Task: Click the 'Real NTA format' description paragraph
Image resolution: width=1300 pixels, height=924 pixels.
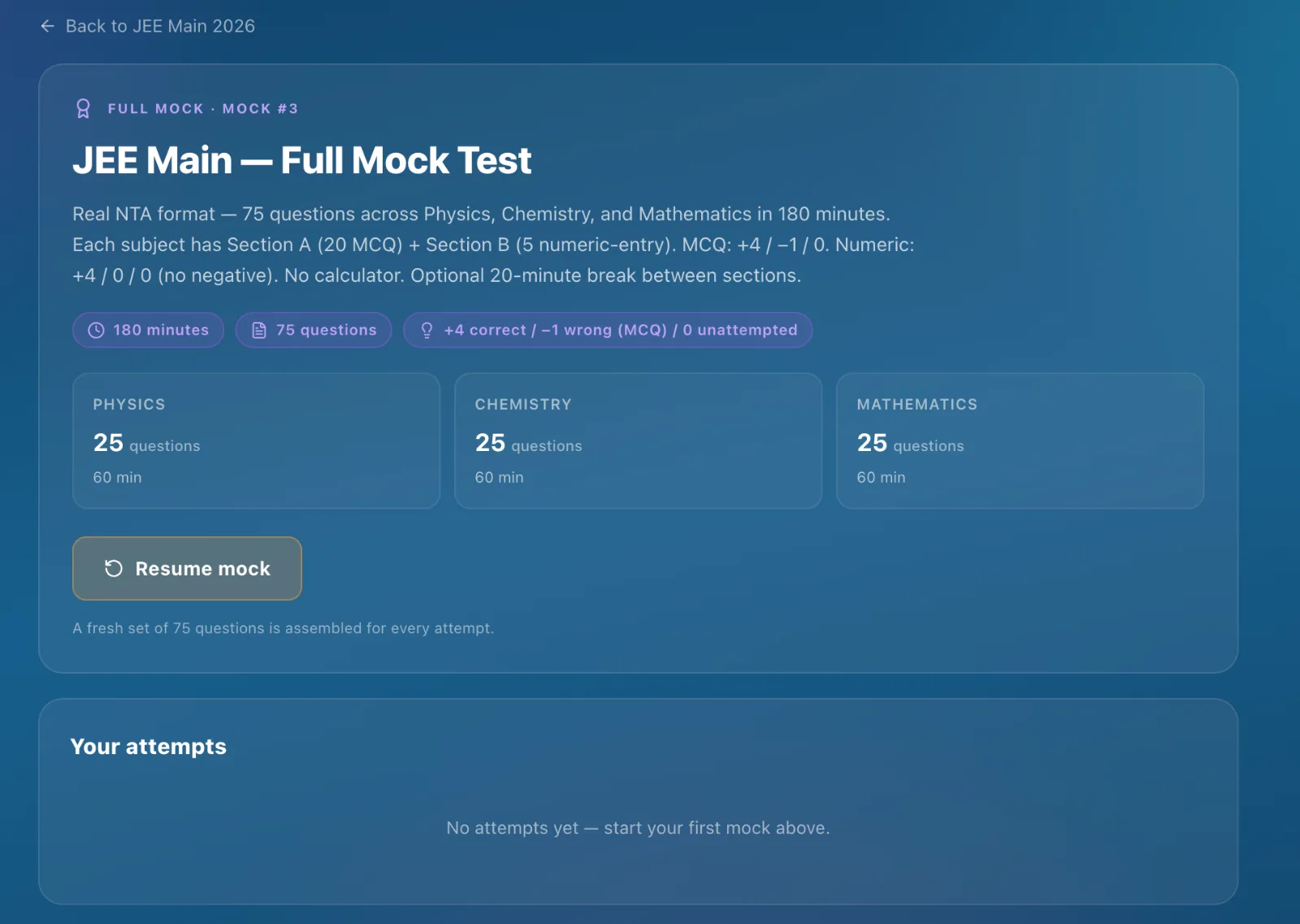Action: pos(493,245)
